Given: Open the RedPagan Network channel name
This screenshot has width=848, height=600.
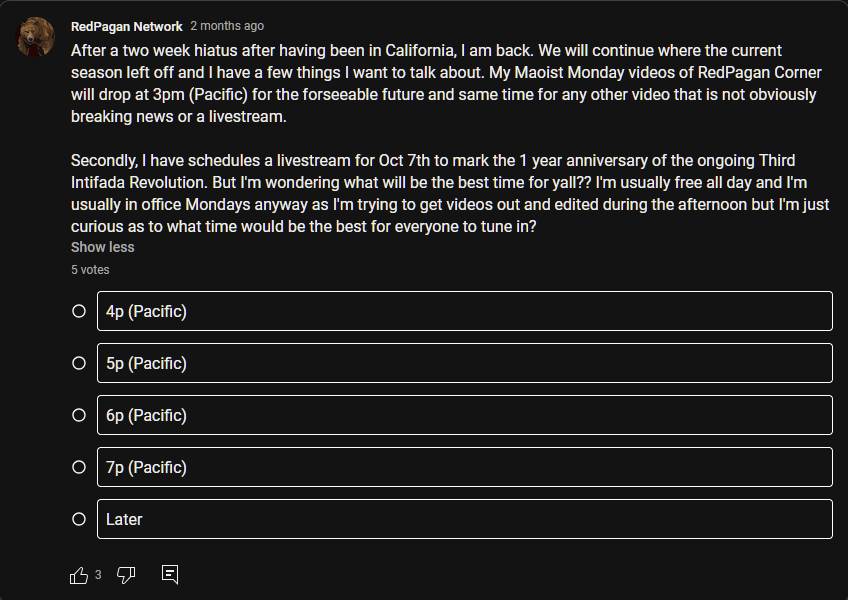Looking at the screenshot, I should coord(126,26).
